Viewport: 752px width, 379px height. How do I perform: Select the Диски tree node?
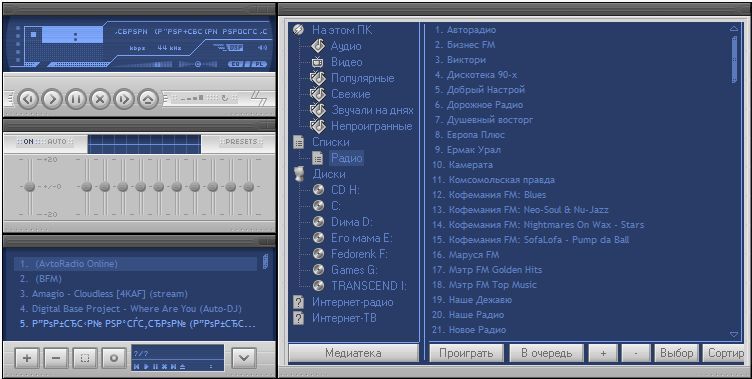[329, 174]
